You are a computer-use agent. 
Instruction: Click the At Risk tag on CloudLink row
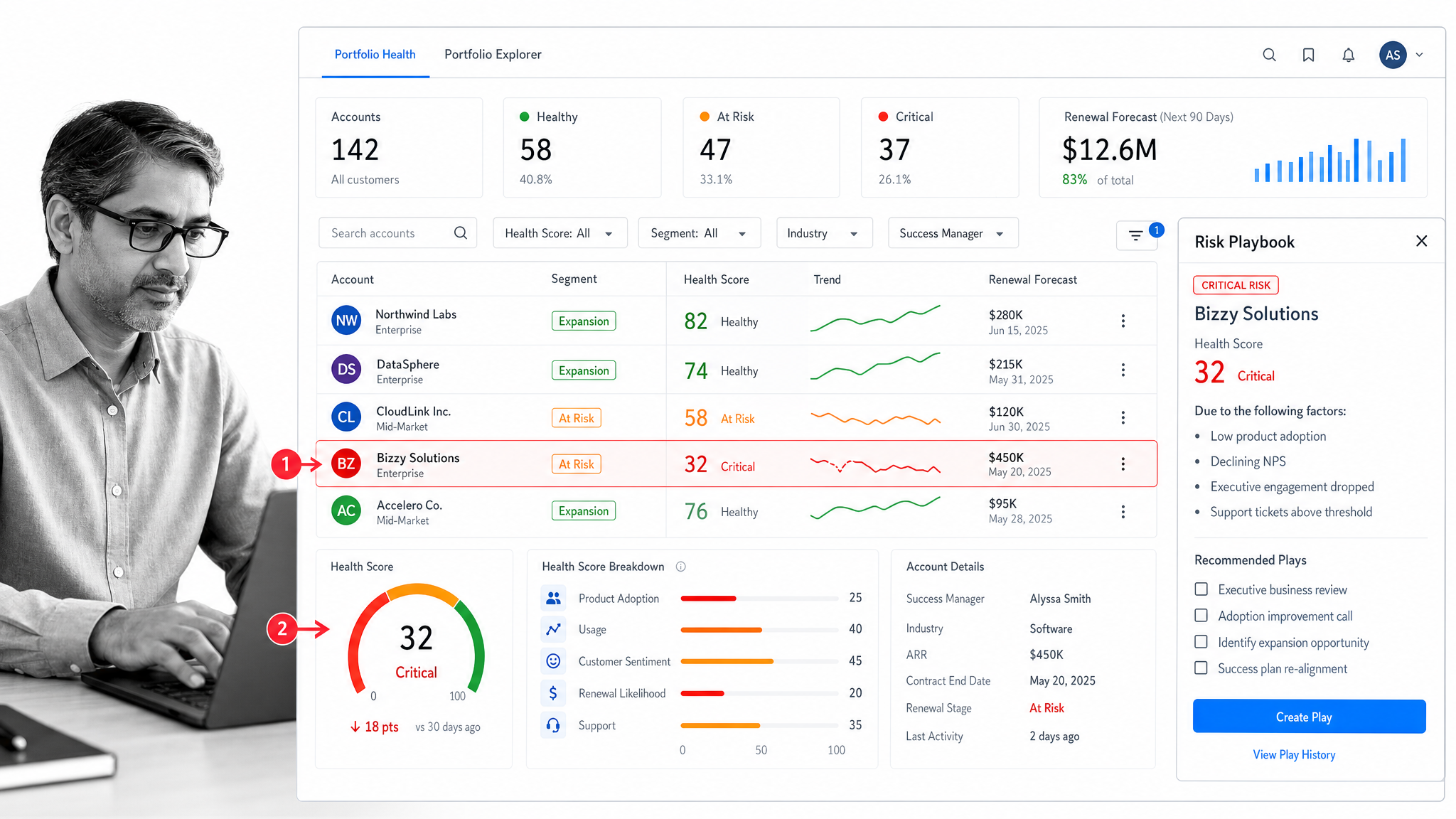576,418
